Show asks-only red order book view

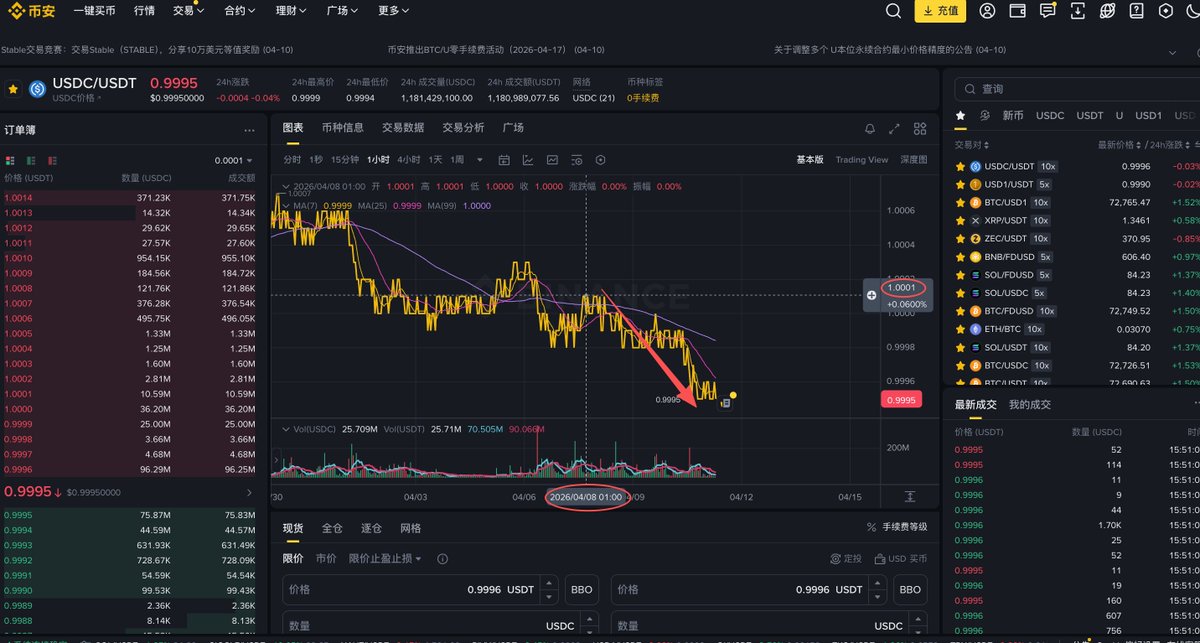52,160
